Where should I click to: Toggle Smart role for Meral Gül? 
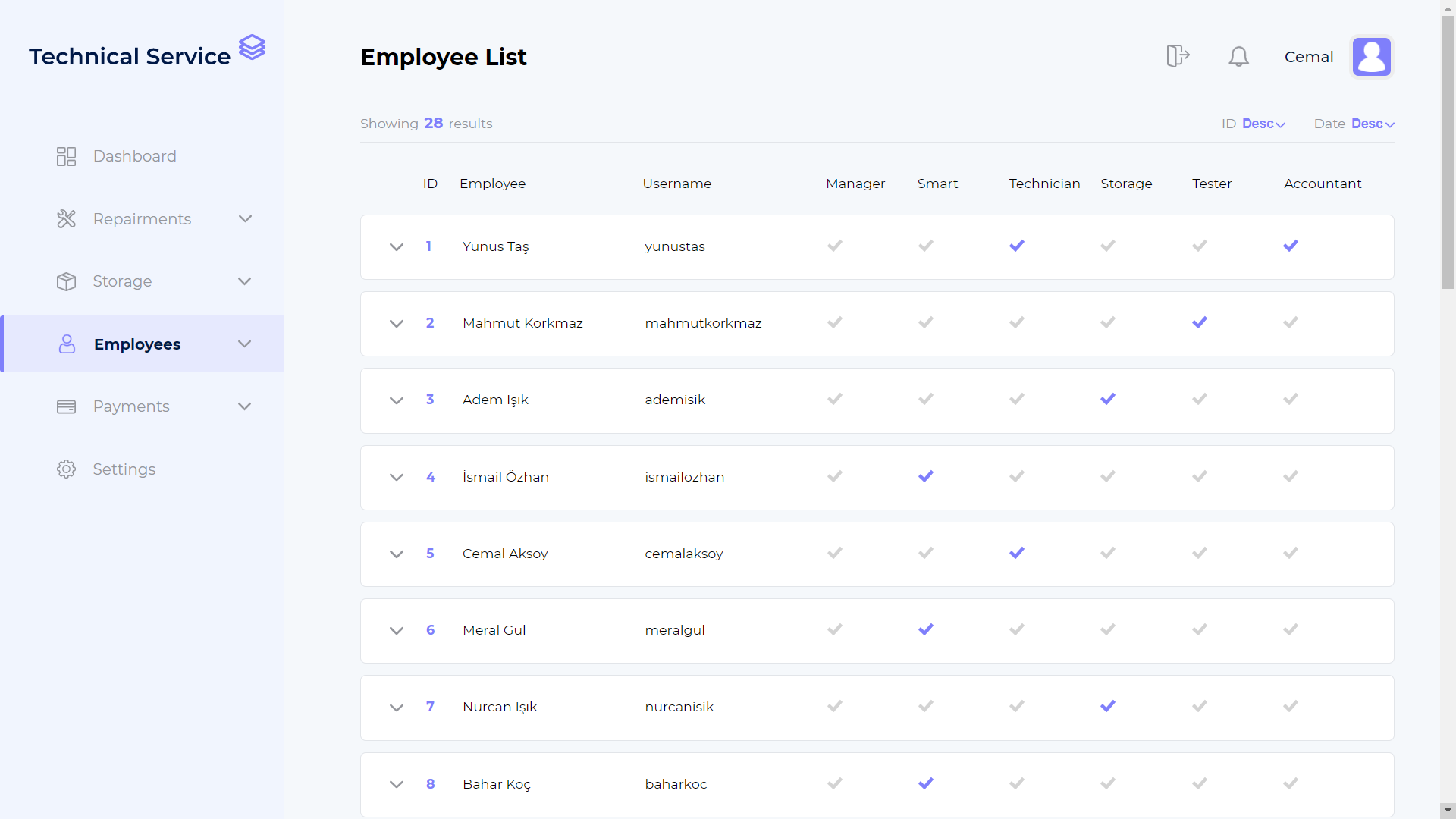pyautogui.click(x=926, y=629)
